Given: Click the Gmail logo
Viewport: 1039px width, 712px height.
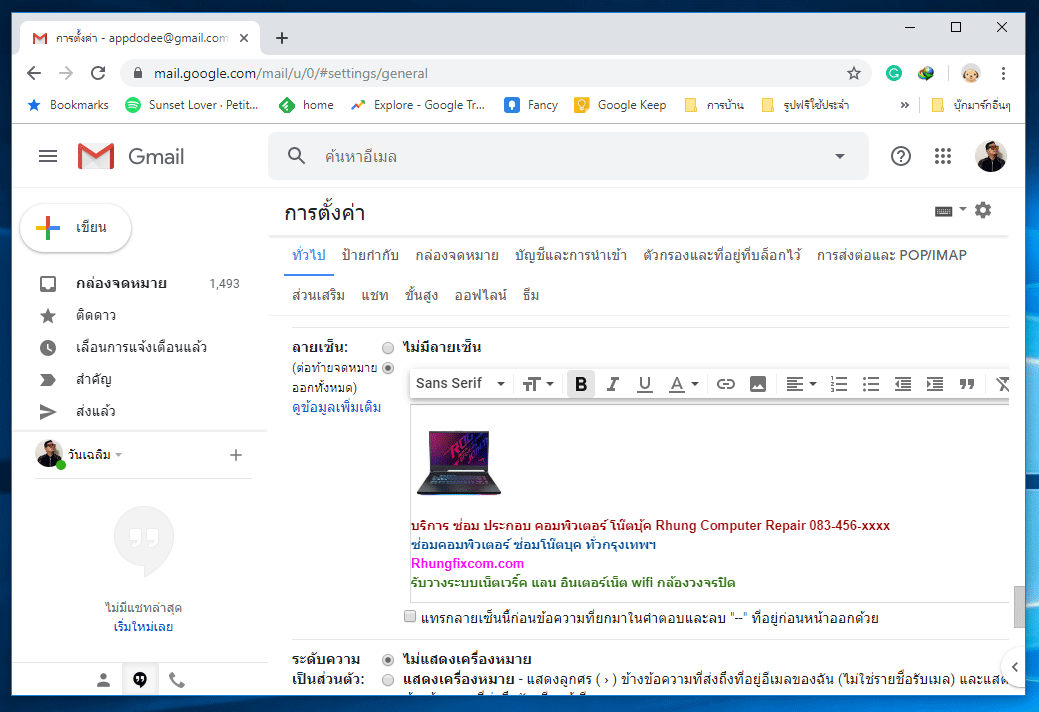Looking at the screenshot, I should pyautogui.click(x=131, y=156).
